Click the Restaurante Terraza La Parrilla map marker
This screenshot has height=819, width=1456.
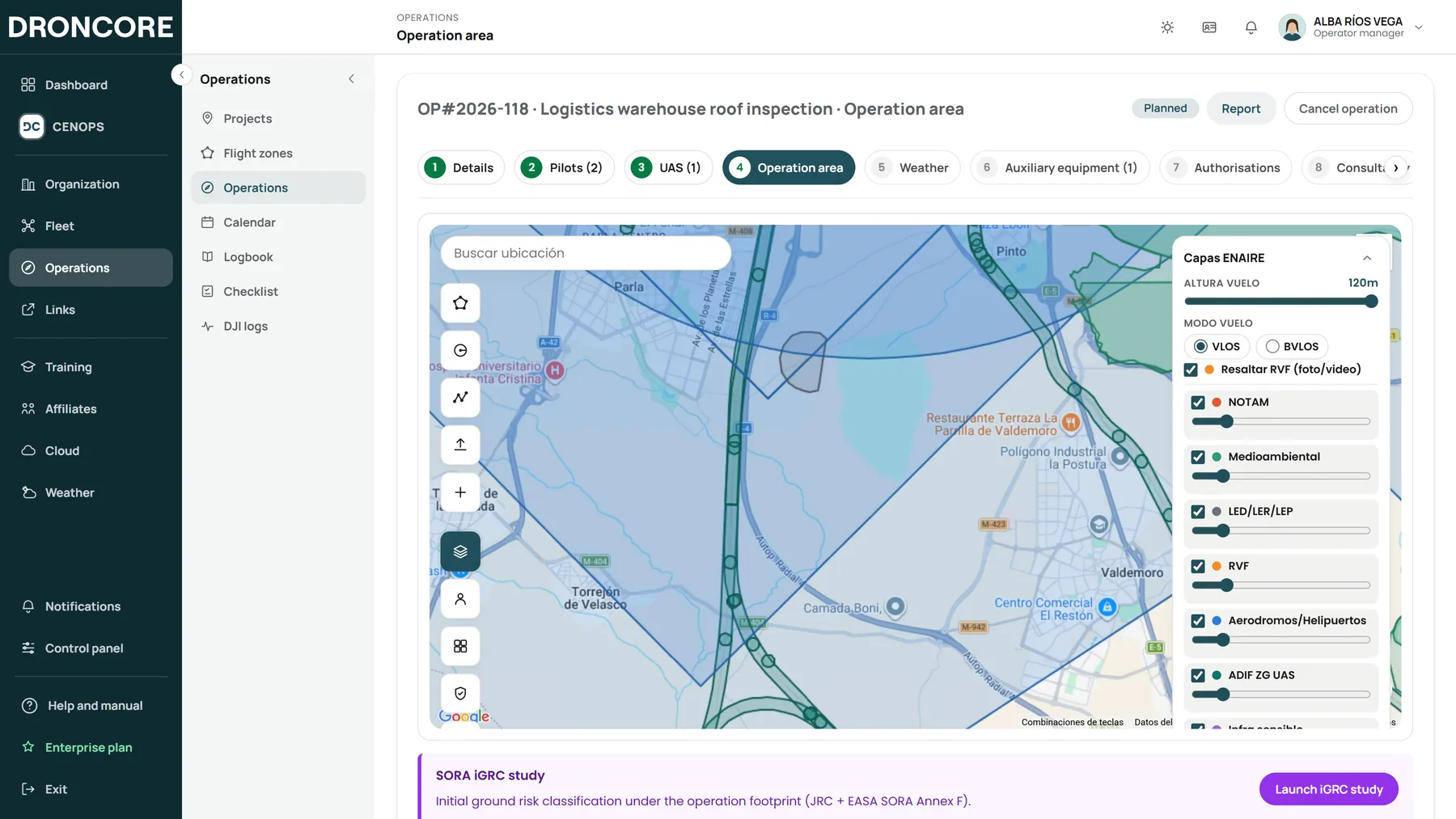[1071, 421]
